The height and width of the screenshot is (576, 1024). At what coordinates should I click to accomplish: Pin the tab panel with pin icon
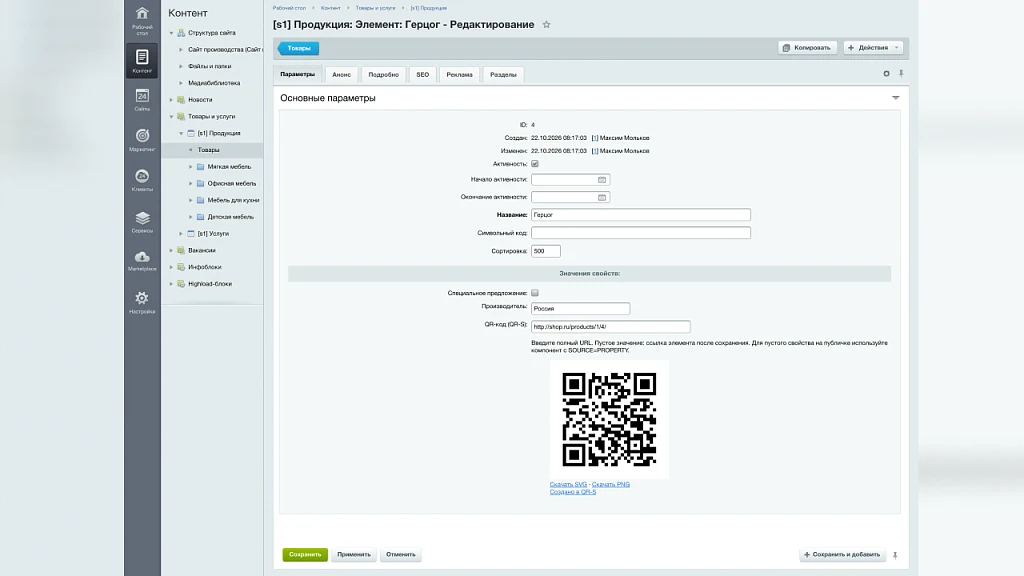point(901,74)
